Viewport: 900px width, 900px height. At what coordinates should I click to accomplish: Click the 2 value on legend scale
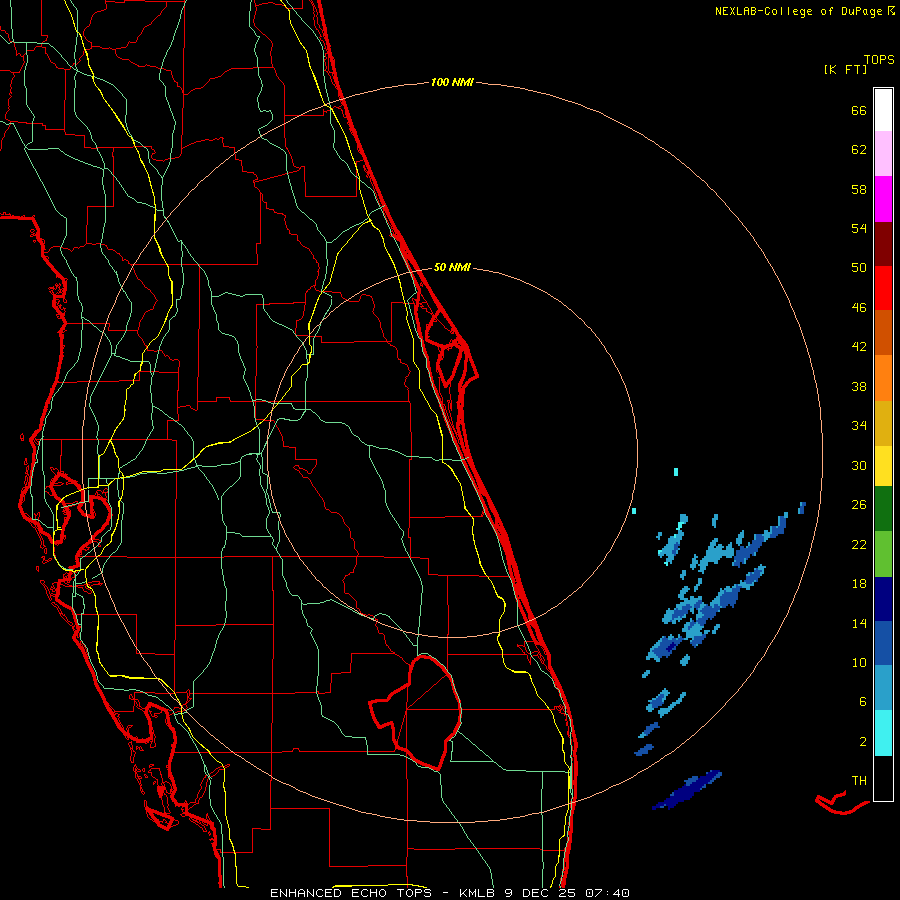863,742
